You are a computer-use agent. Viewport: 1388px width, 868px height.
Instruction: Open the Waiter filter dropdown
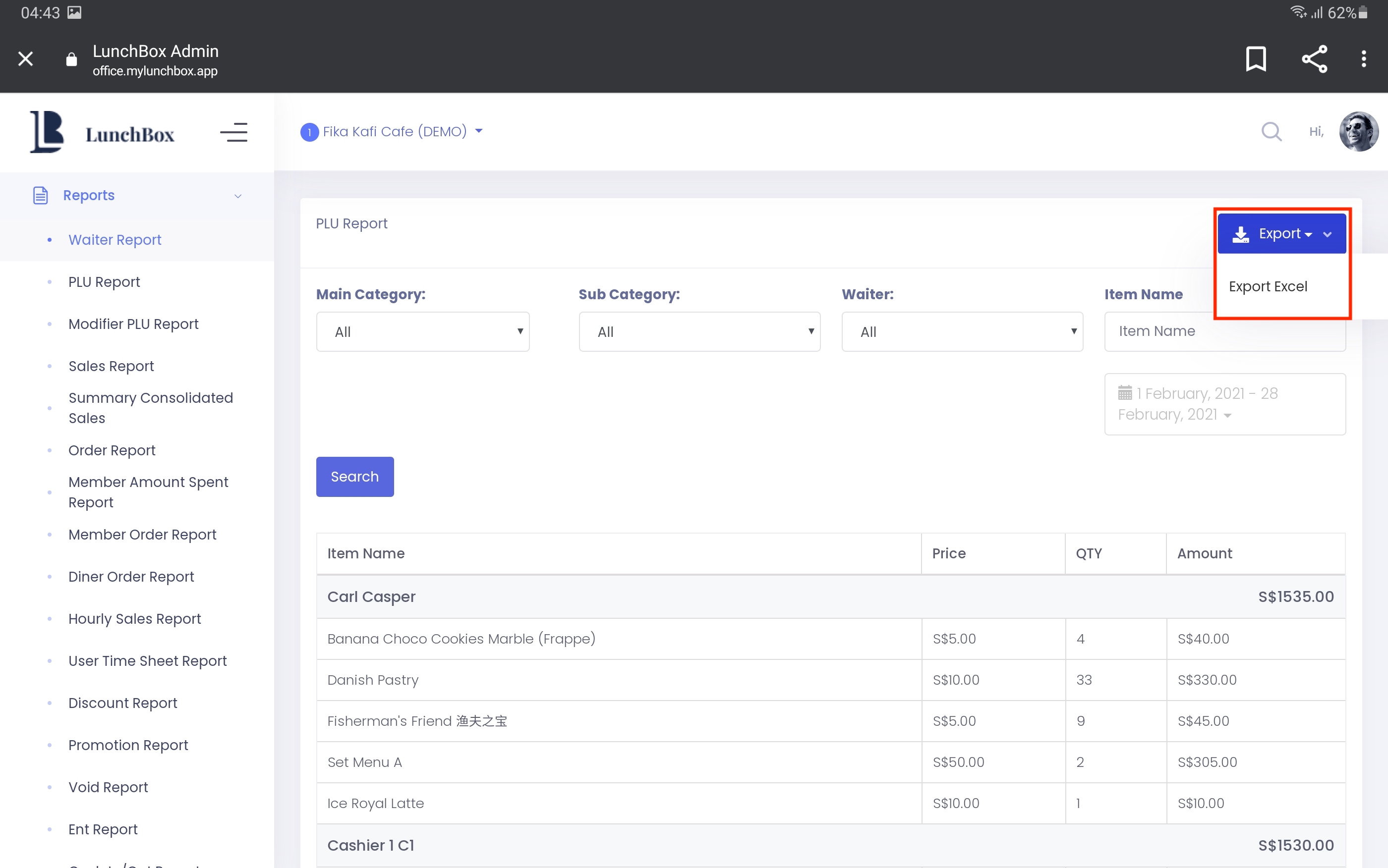coord(962,332)
